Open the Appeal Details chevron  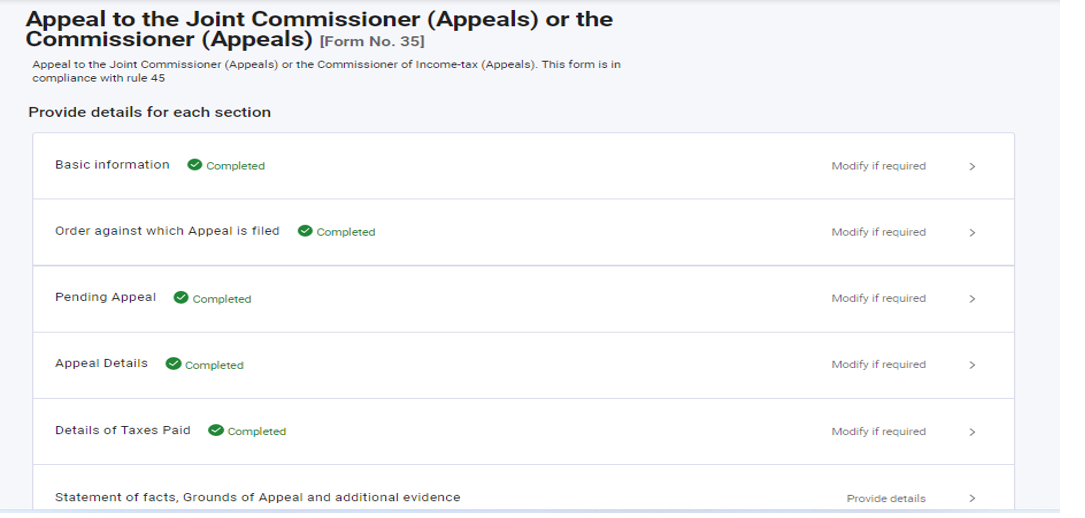coord(972,365)
